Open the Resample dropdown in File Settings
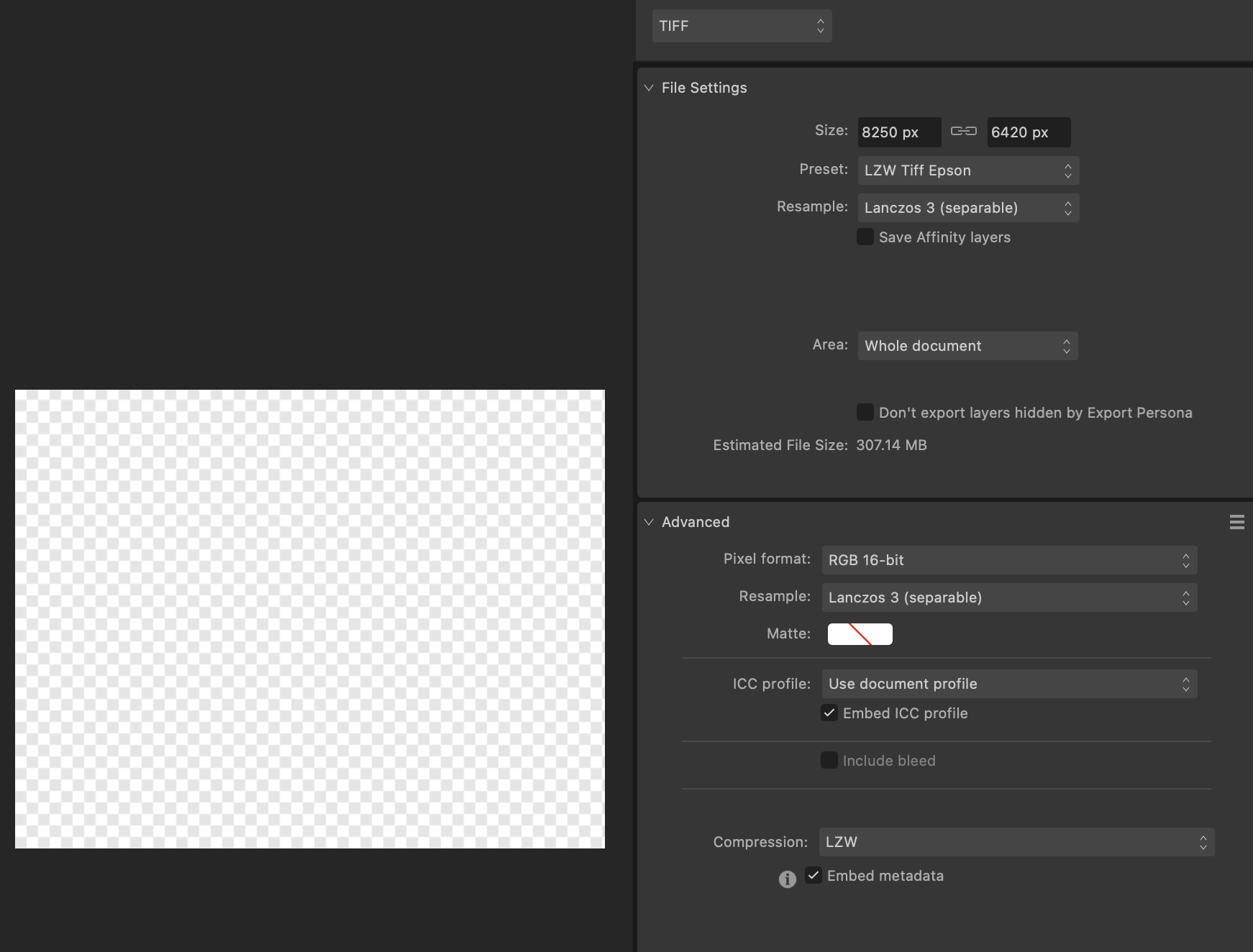The width and height of the screenshot is (1253, 952). [x=967, y=208]
